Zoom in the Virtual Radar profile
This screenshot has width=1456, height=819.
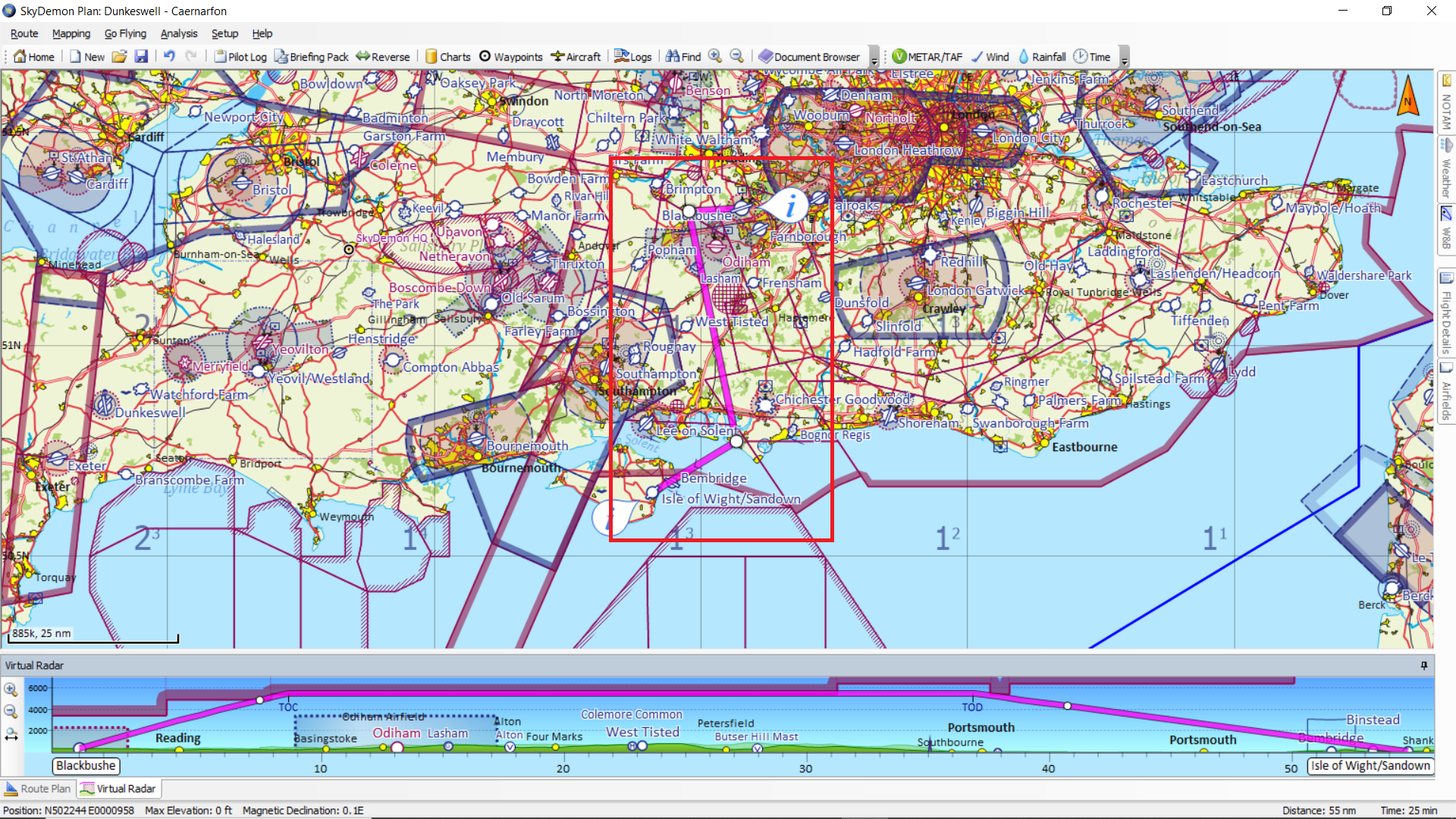pyautogui.click(x=11, y=689)
